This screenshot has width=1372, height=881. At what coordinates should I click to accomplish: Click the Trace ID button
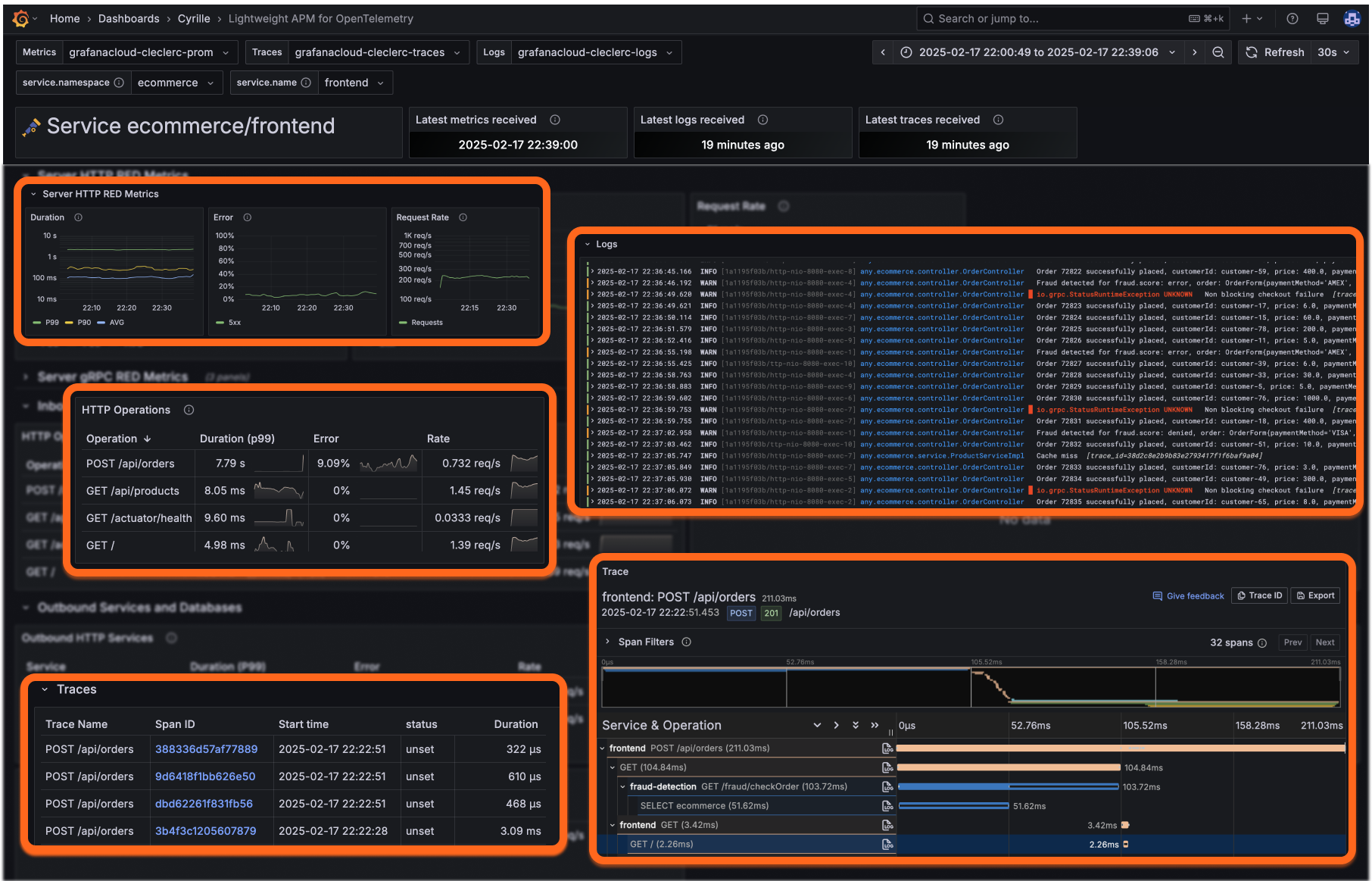click(x=1259, y=595)
